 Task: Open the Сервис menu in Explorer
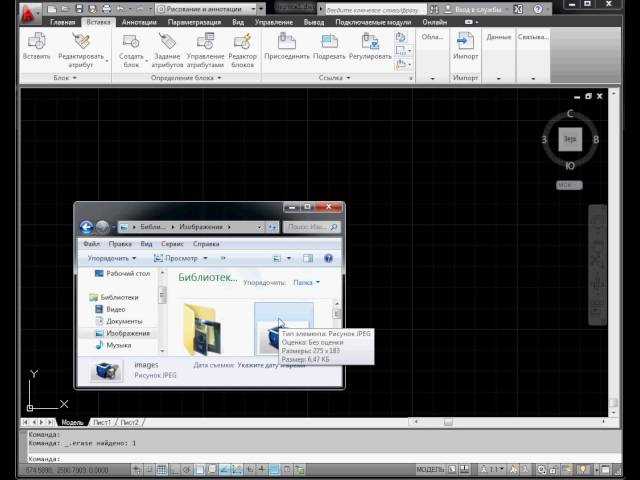coord(172,243)
